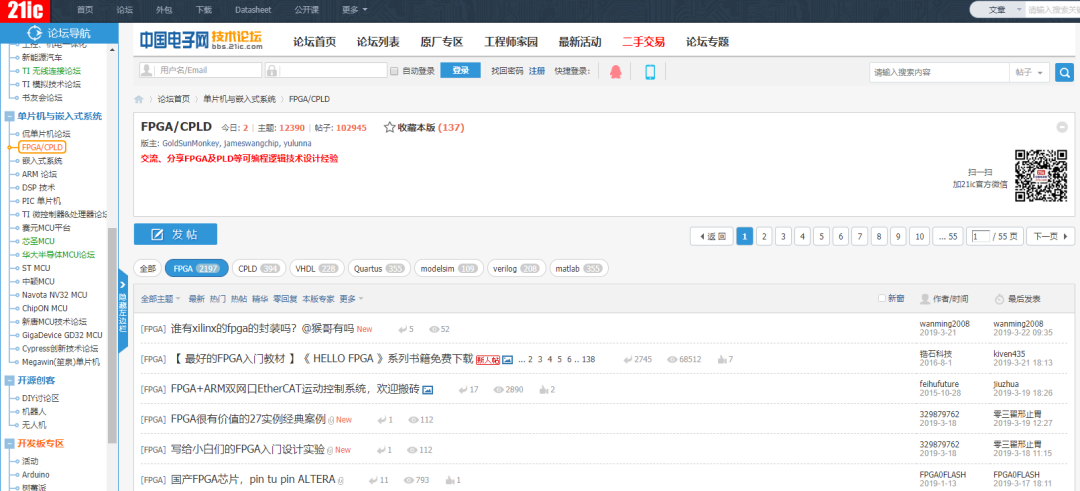Open the 工程师家园 menu
This screenshot has width=1080, height=491.
(x=511, y=41)
